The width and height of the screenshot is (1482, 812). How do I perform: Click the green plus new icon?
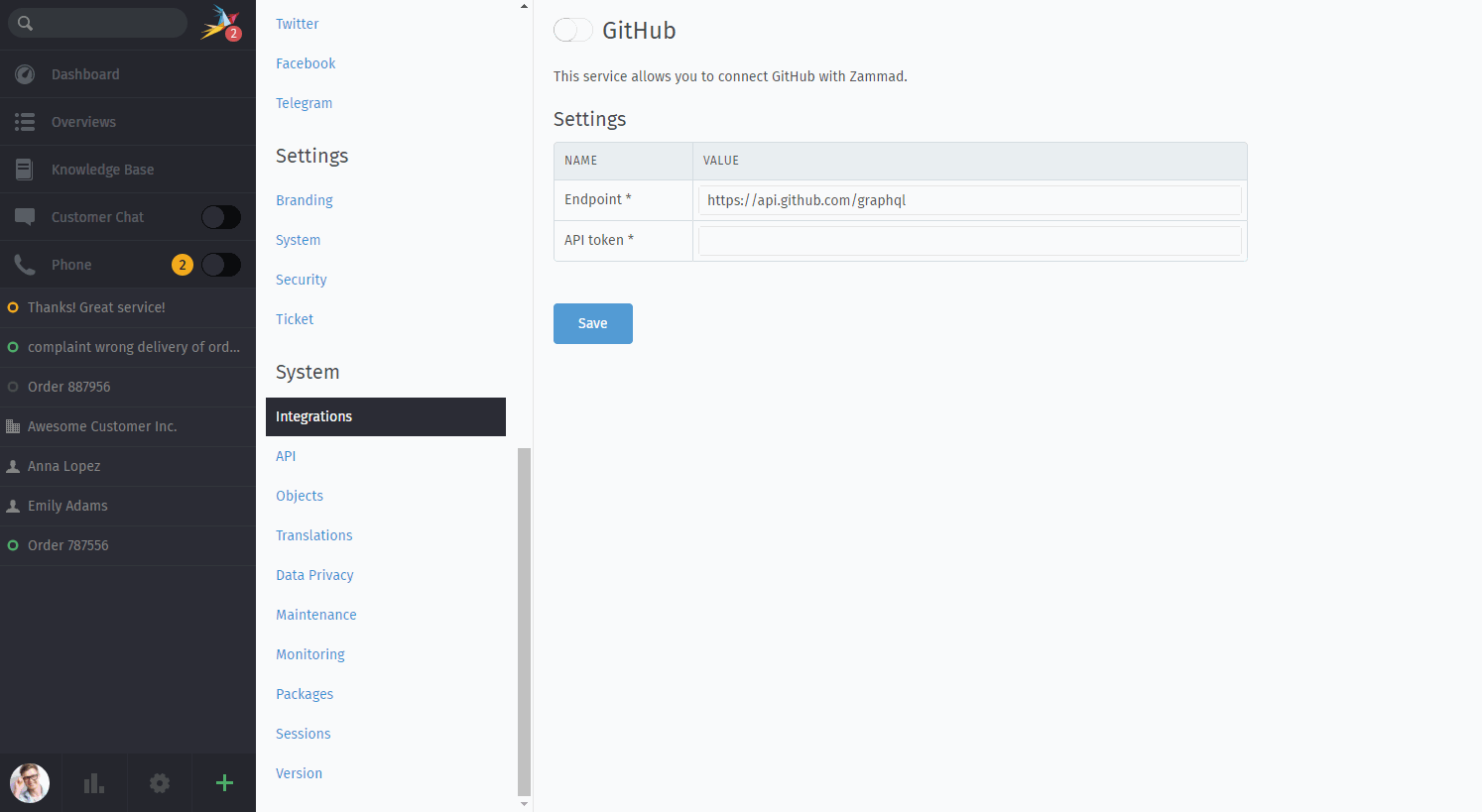coord(225,783)
